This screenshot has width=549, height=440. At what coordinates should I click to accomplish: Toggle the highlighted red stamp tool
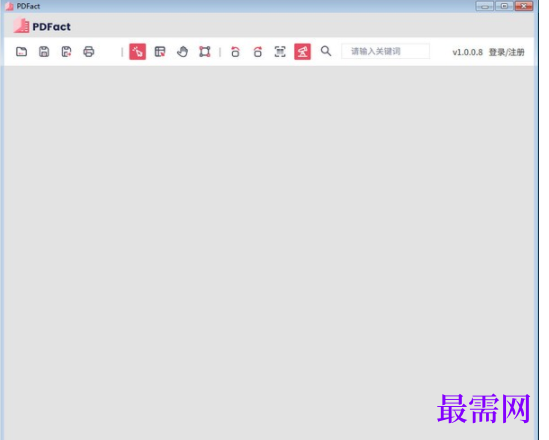(303, 52)
